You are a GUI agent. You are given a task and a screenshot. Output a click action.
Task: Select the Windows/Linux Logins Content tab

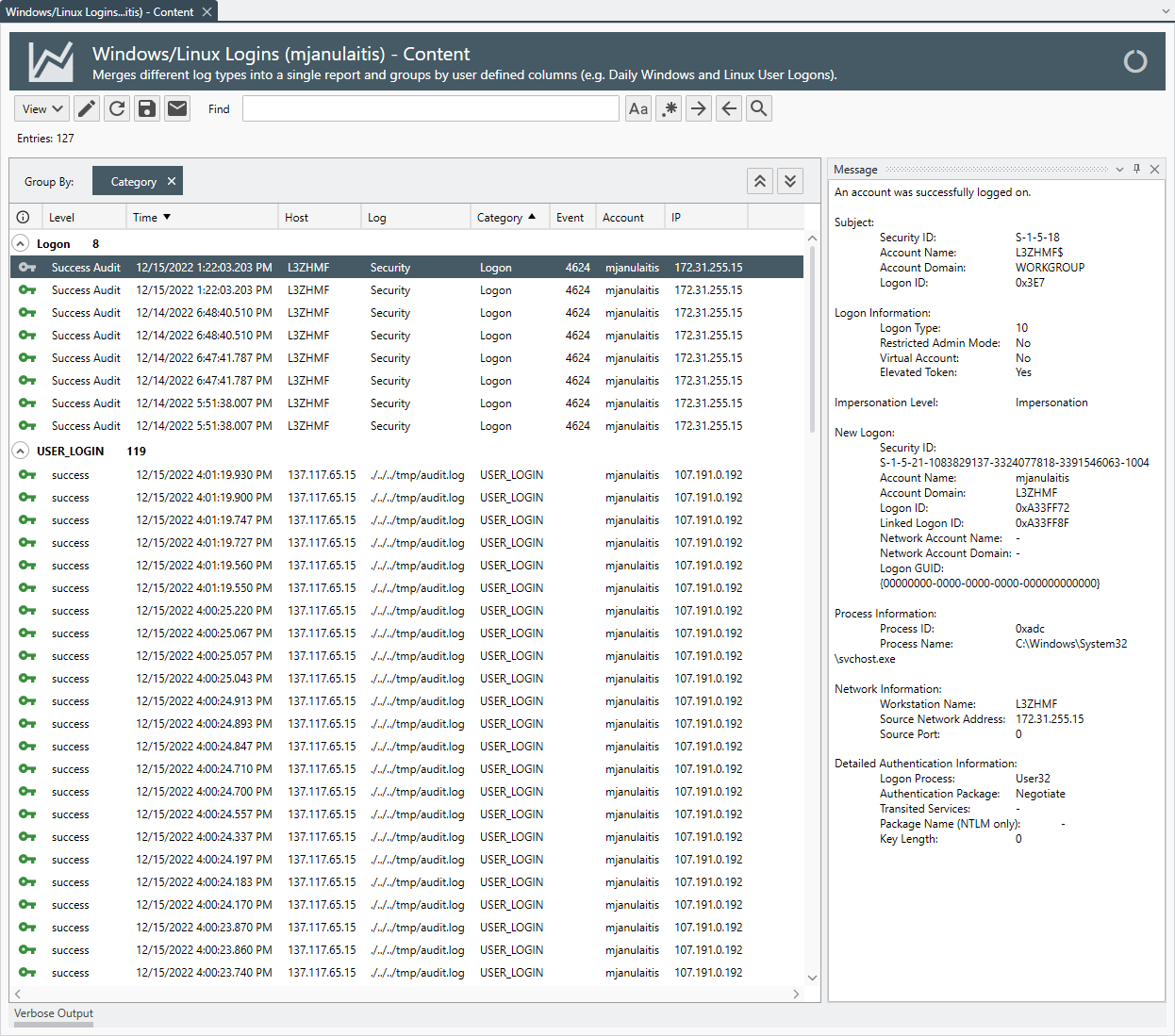click(99, 11)
